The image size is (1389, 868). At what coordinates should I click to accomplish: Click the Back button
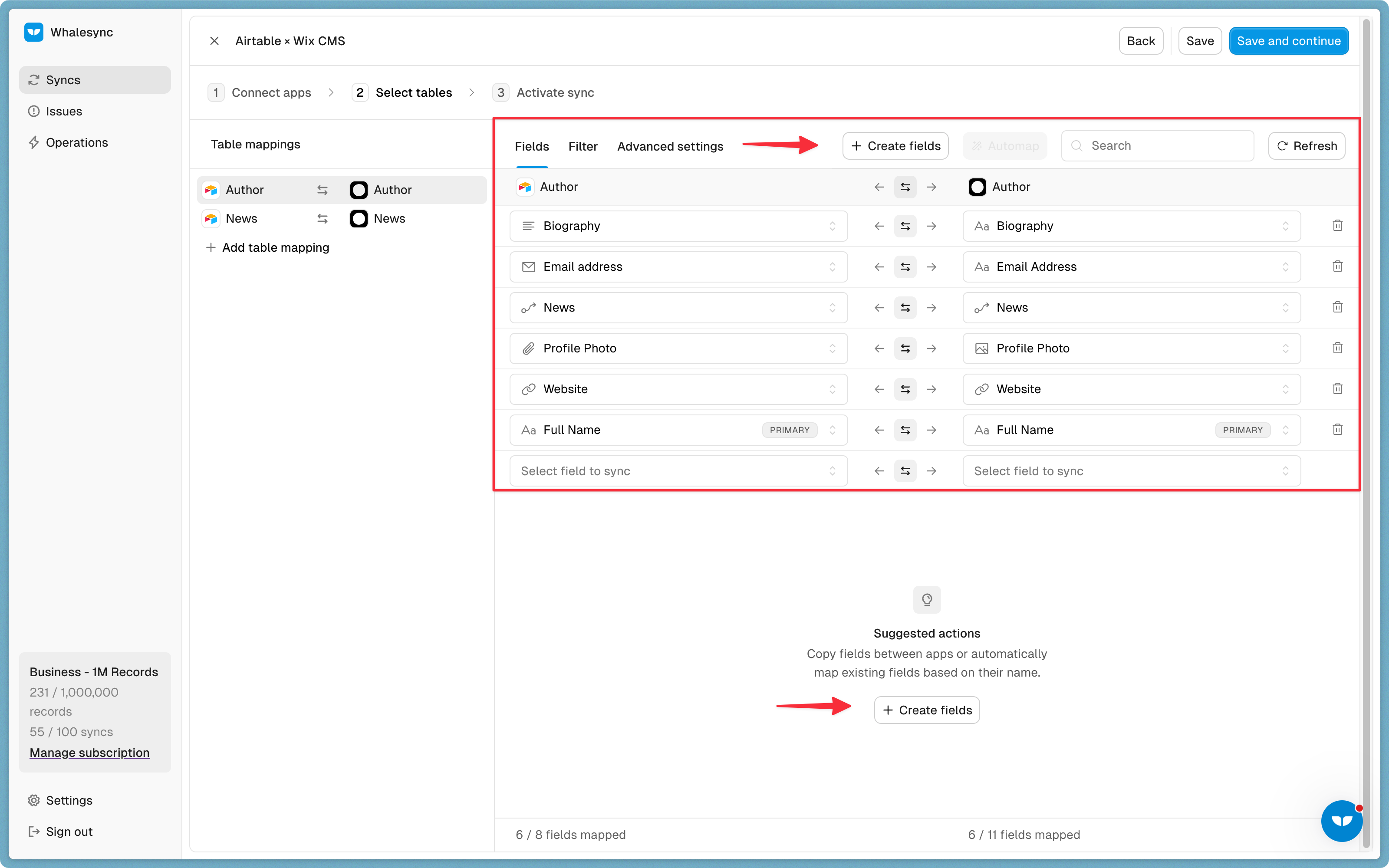[1140, 41]
